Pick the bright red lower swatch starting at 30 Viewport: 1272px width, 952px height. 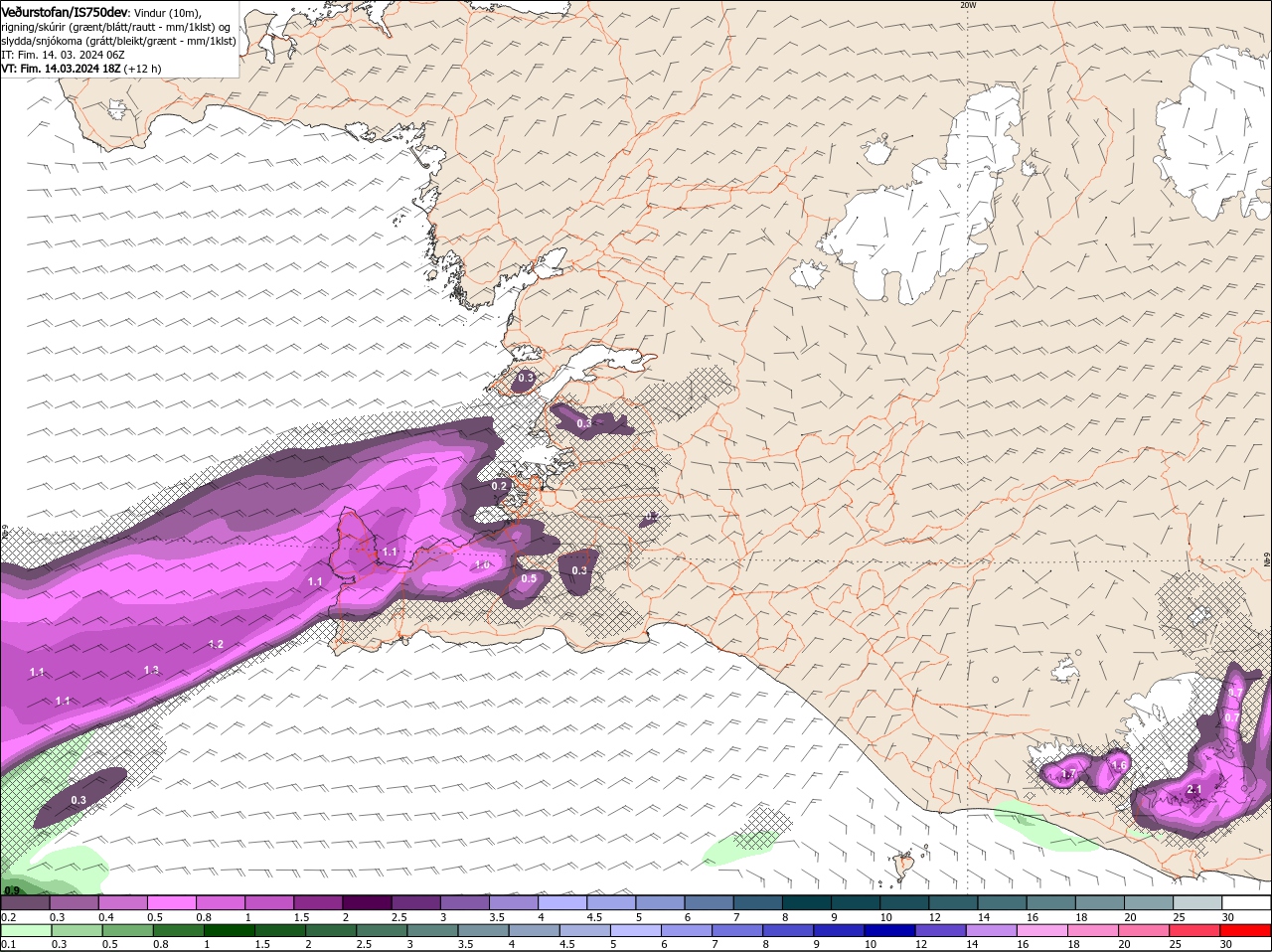coord(1244,930)
